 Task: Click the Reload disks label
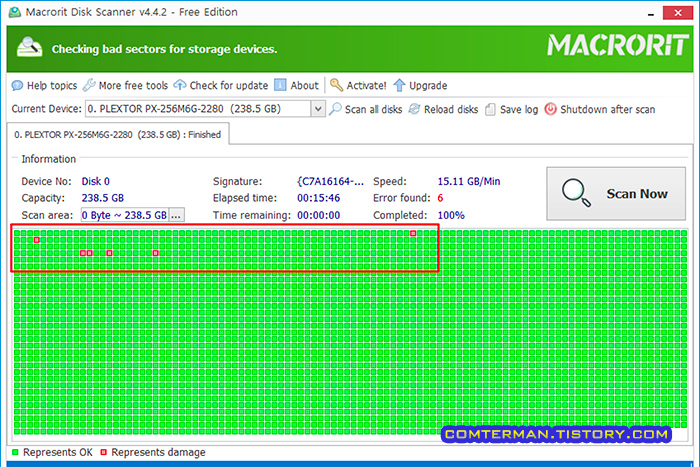pos(451,109)
